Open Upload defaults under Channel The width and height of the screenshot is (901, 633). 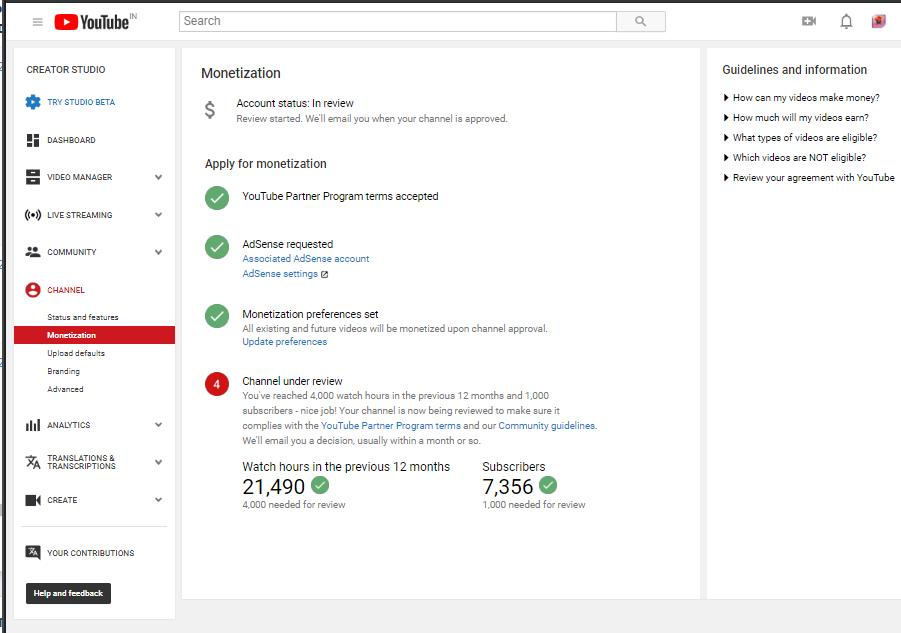(76, 353)
